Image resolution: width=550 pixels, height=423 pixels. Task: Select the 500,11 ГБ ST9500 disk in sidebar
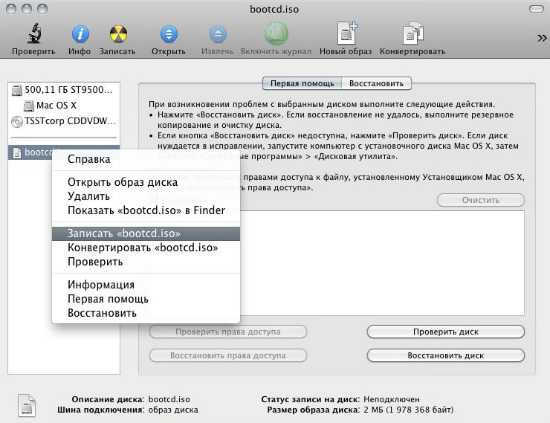click(64, 90)
